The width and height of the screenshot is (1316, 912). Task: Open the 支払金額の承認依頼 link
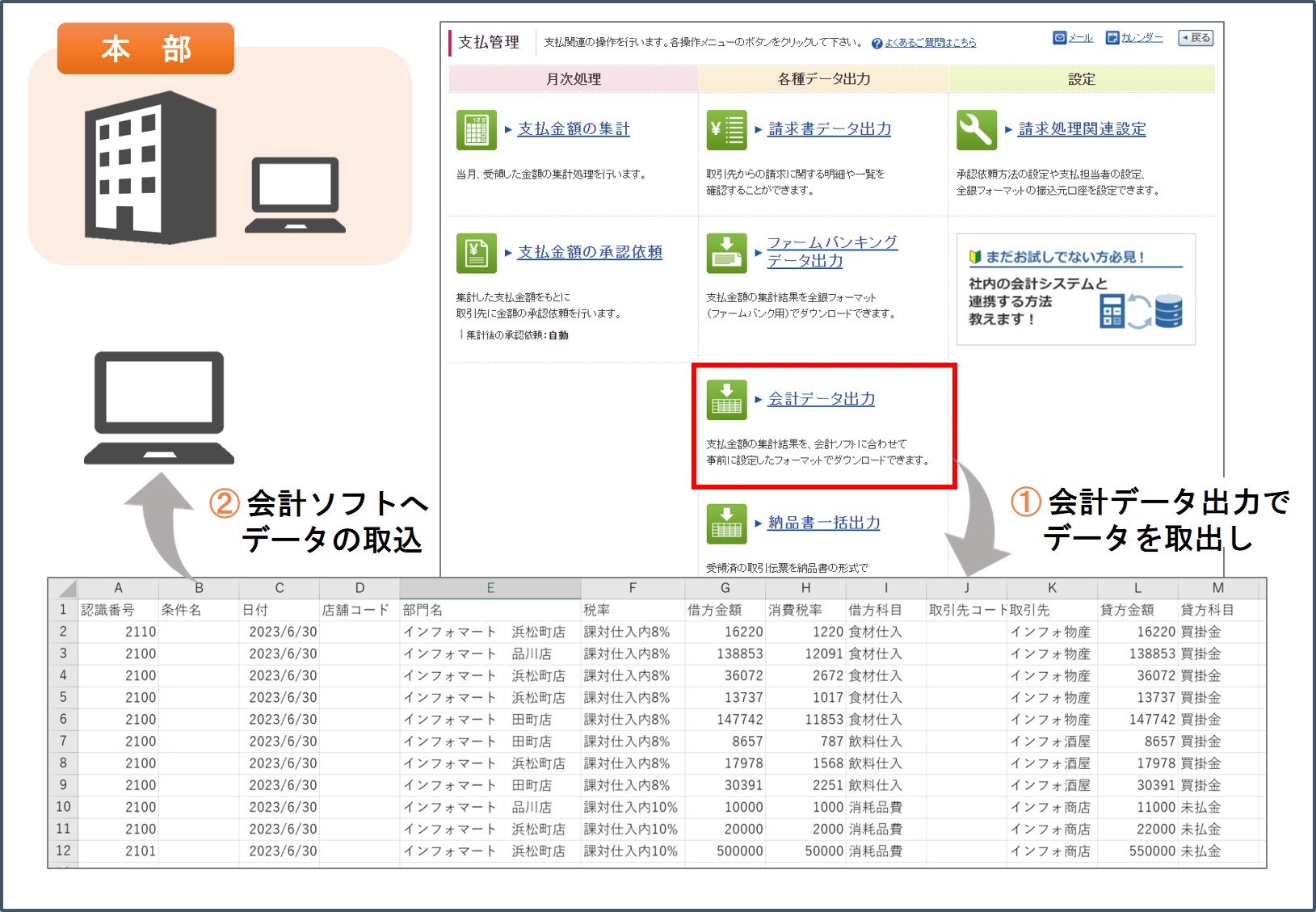pos(590,252)
